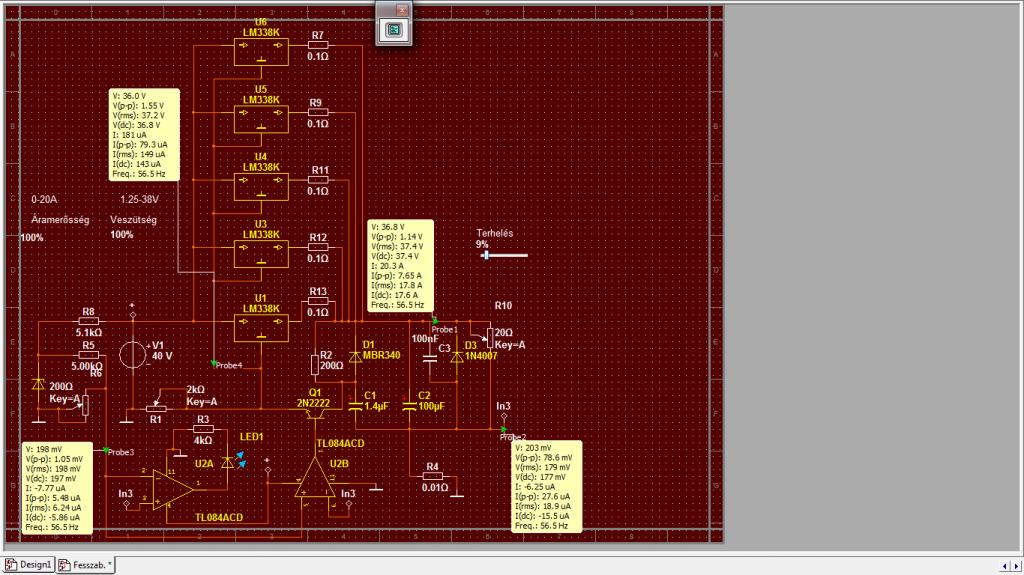The width and height of the screenshot is (1024, 575).
Task: Select the U2A op-amp triangle symbol
Action: (x=173, y=489)
